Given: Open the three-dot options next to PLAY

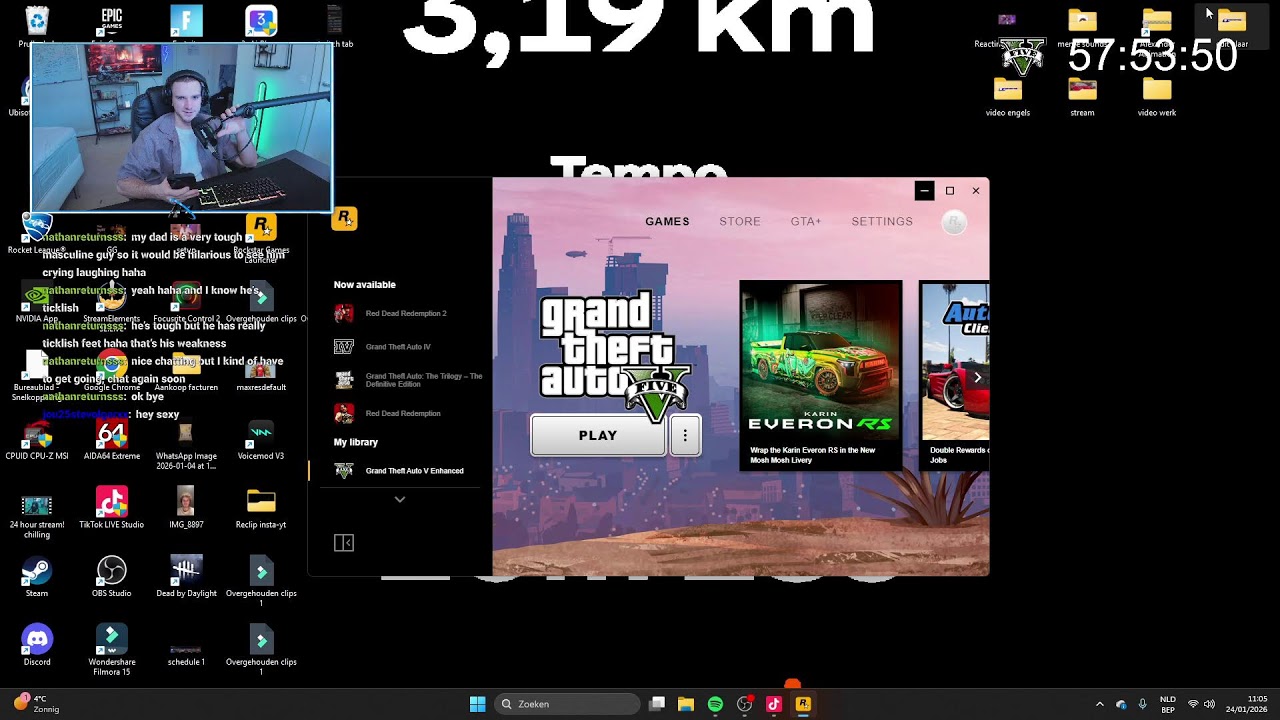Looking at the screenshot, I should click(x=685, y=436).
